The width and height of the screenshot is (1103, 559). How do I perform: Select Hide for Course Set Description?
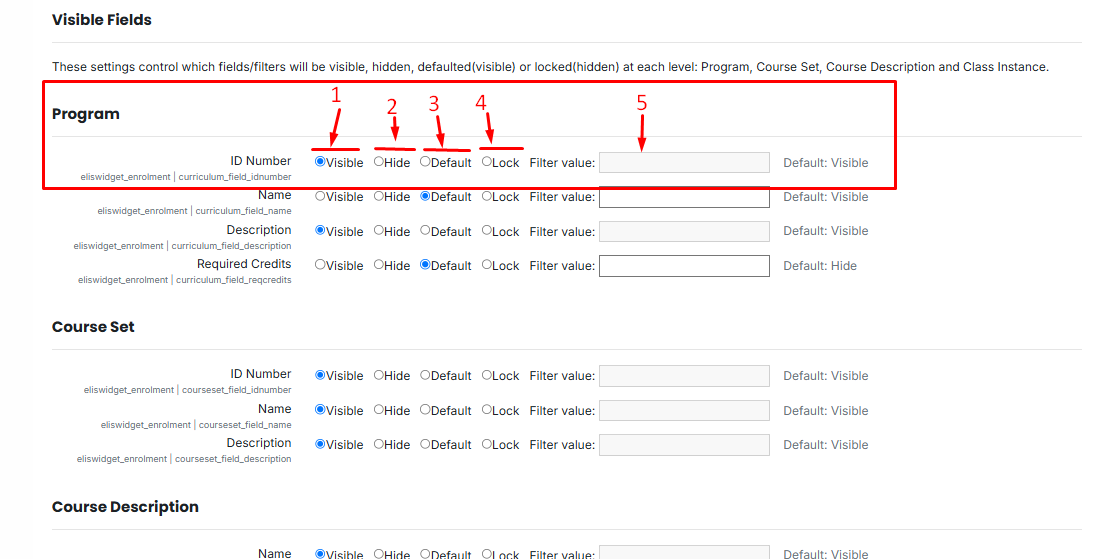(378, 444)
